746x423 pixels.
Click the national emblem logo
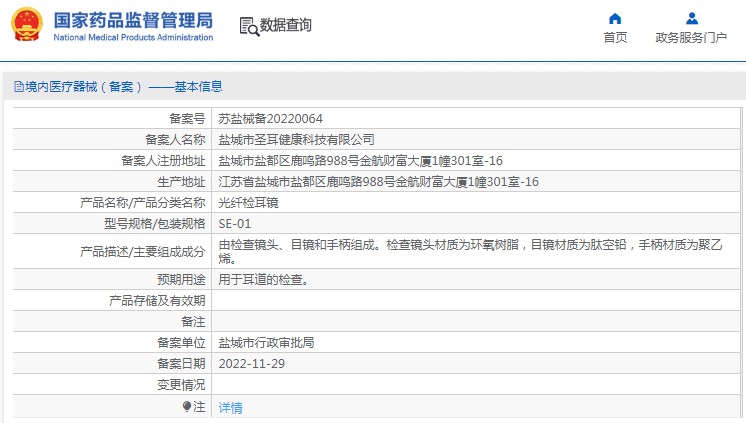27,24
